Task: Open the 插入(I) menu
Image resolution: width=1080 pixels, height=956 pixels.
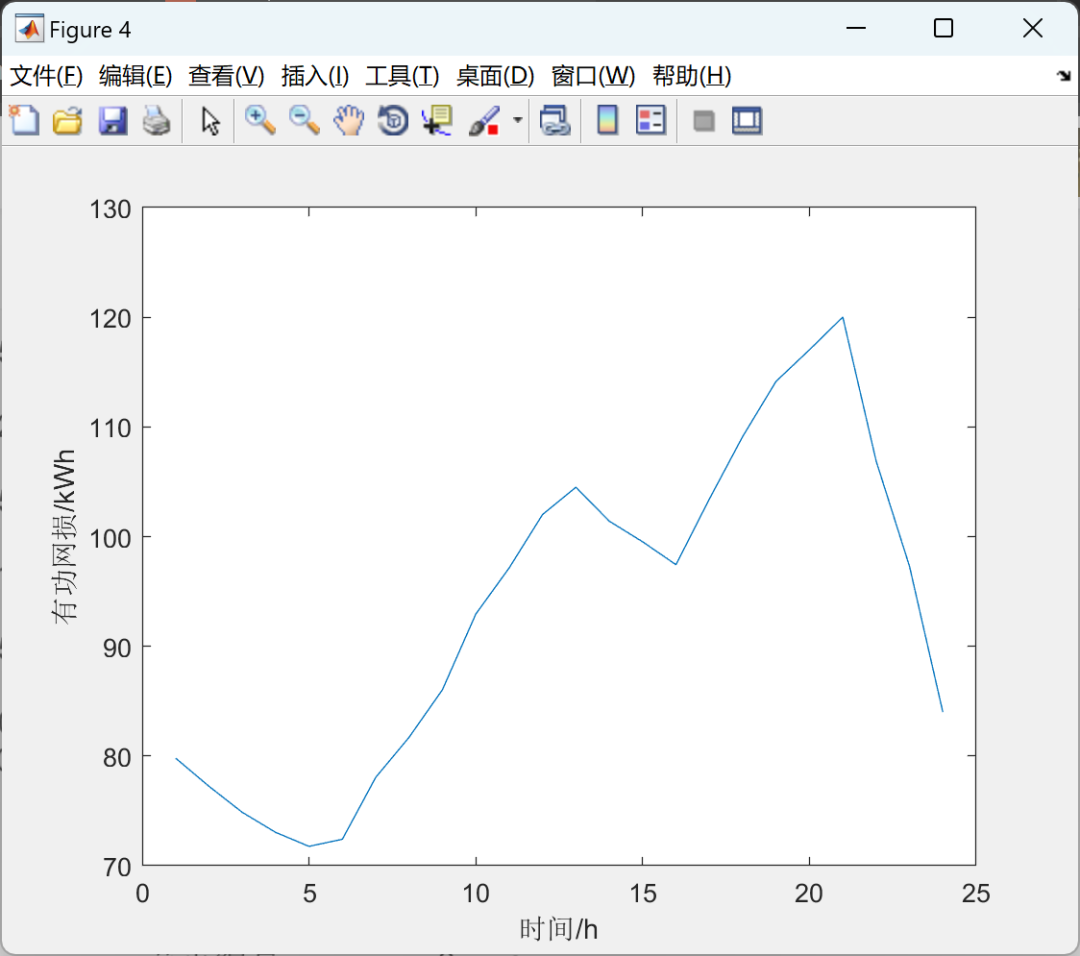Action: point(315,76)
